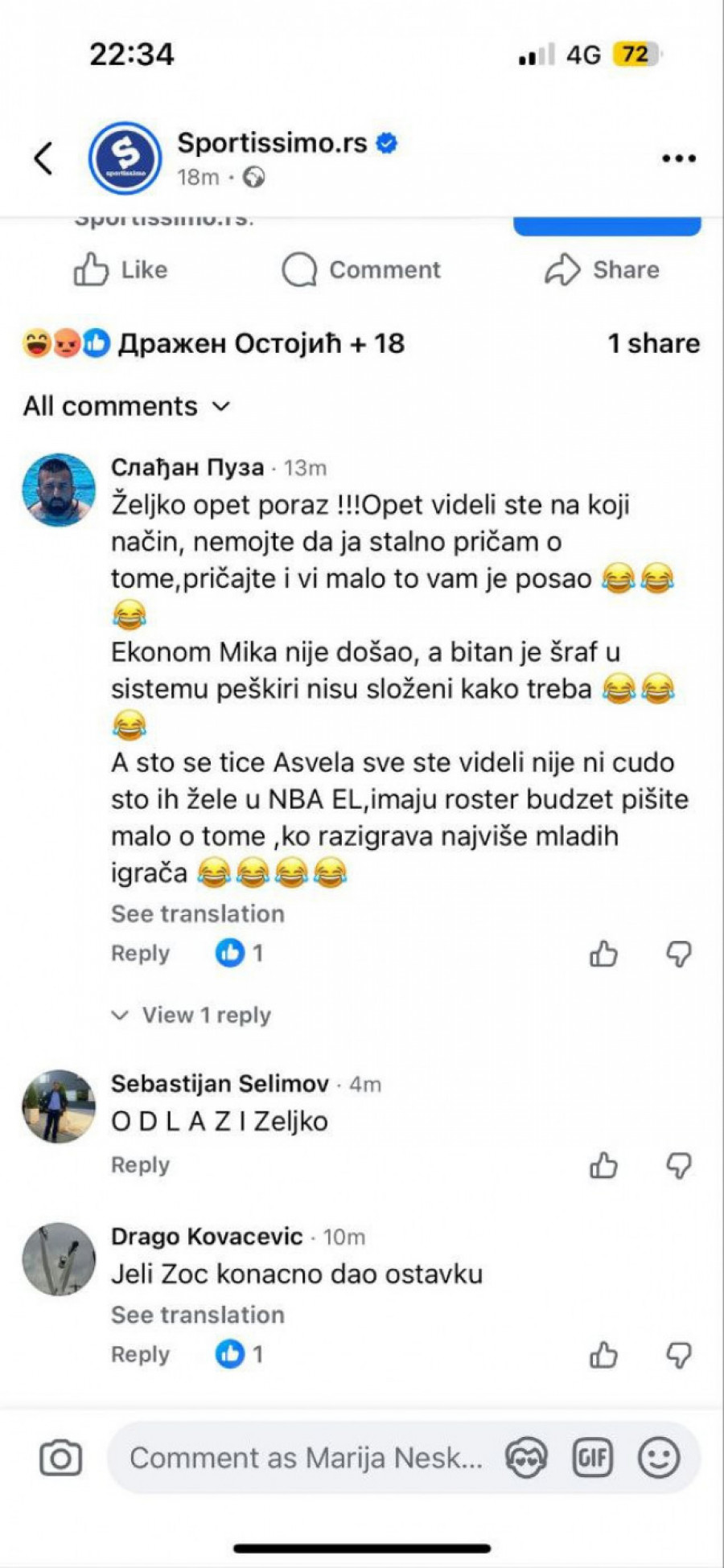Open the emoji smiley picker

658,1458
